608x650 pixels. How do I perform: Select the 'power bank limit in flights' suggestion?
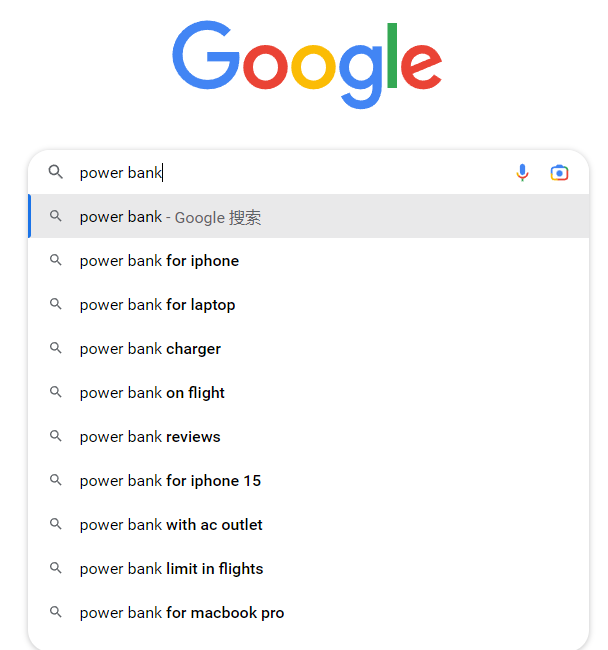click(x=308, y=568)
